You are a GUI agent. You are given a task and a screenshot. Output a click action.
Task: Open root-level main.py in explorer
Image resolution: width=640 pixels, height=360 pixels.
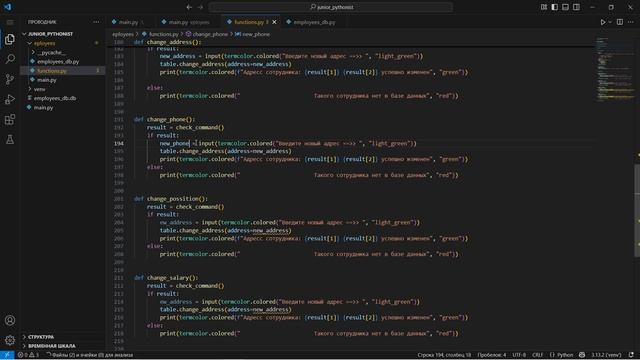pos(43,108)
